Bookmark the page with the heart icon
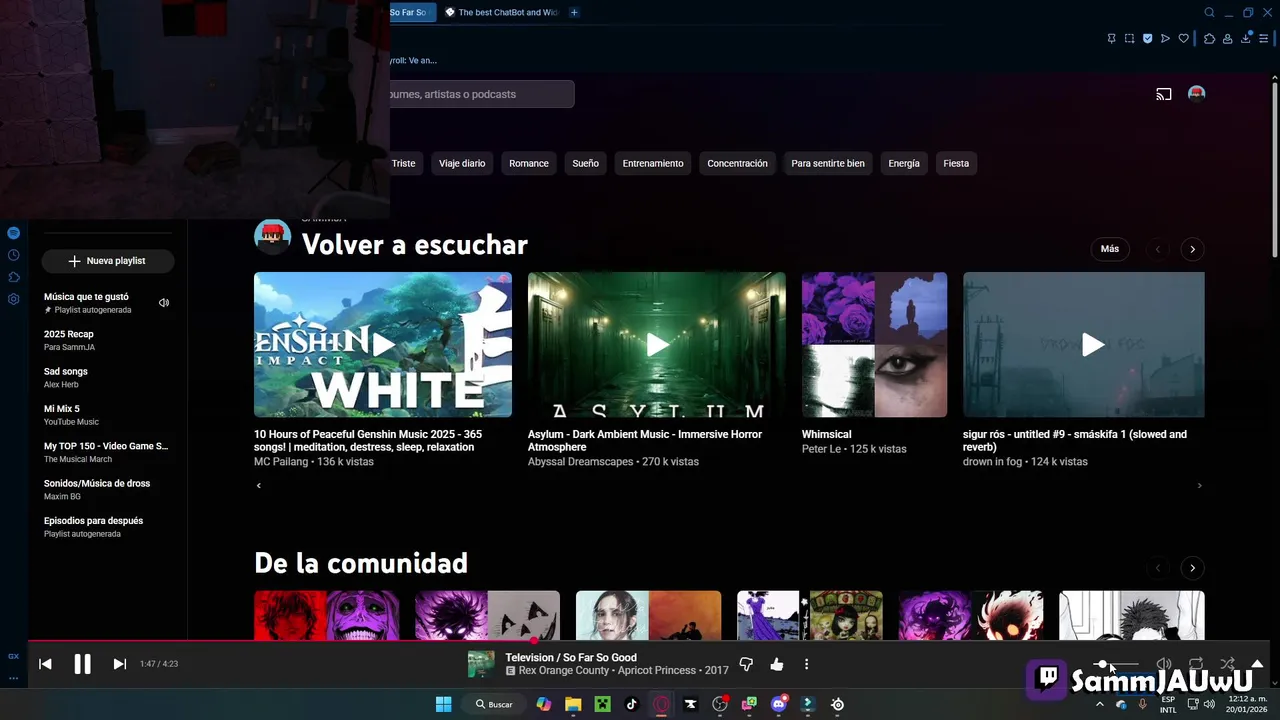Image resolution: width=1280 pixels, height=720 pixels. tap(1184, 39)
